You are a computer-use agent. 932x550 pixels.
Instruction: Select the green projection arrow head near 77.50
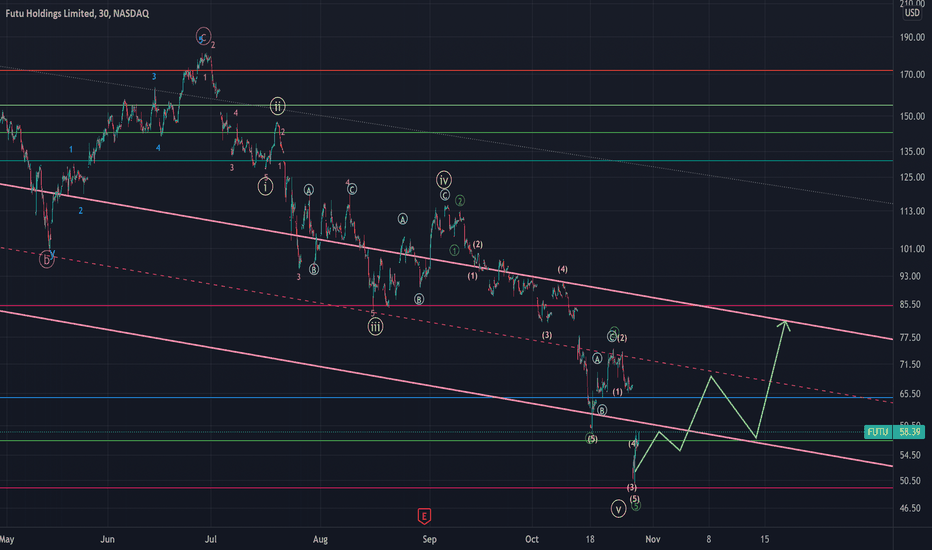[785, 325]
